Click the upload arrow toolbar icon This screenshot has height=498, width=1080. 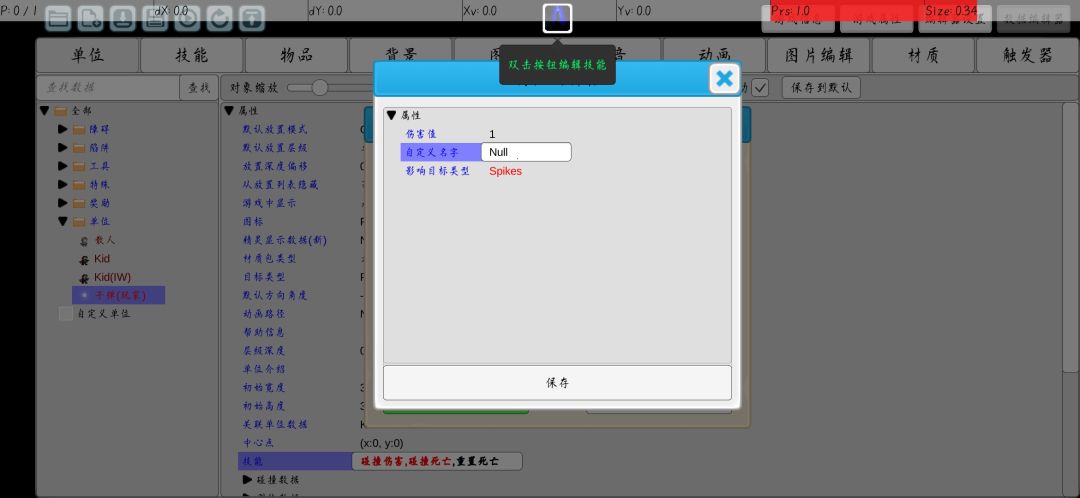pyautogui.click(x=252, y=19)
